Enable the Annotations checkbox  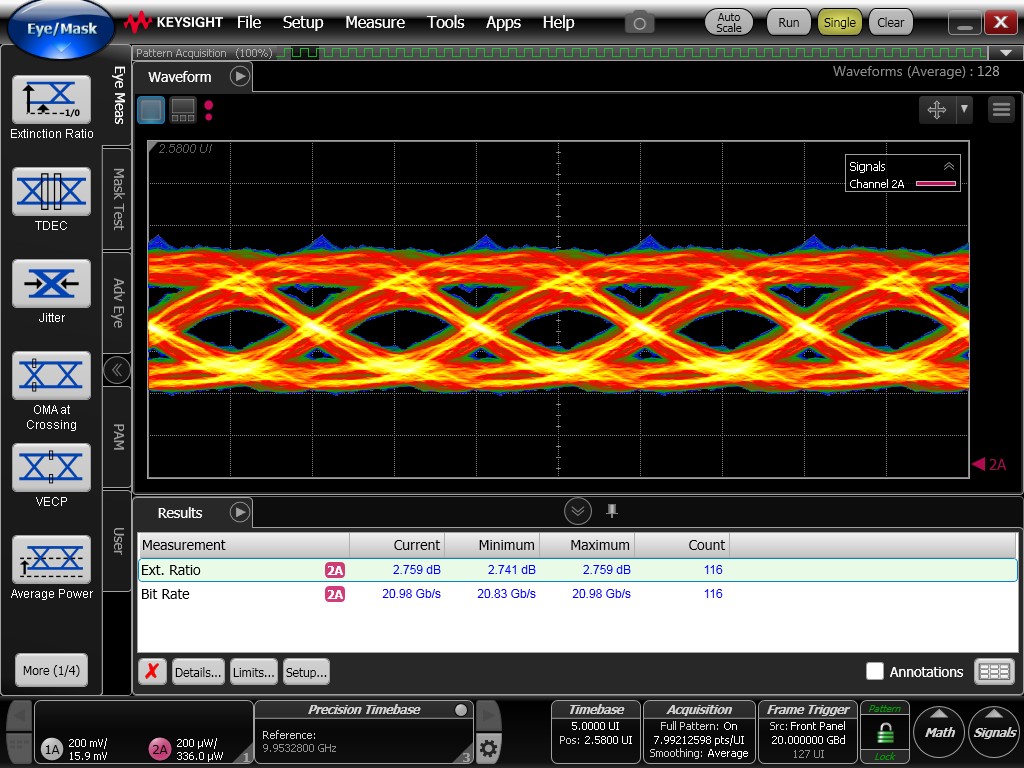click(x=875, y=672)
